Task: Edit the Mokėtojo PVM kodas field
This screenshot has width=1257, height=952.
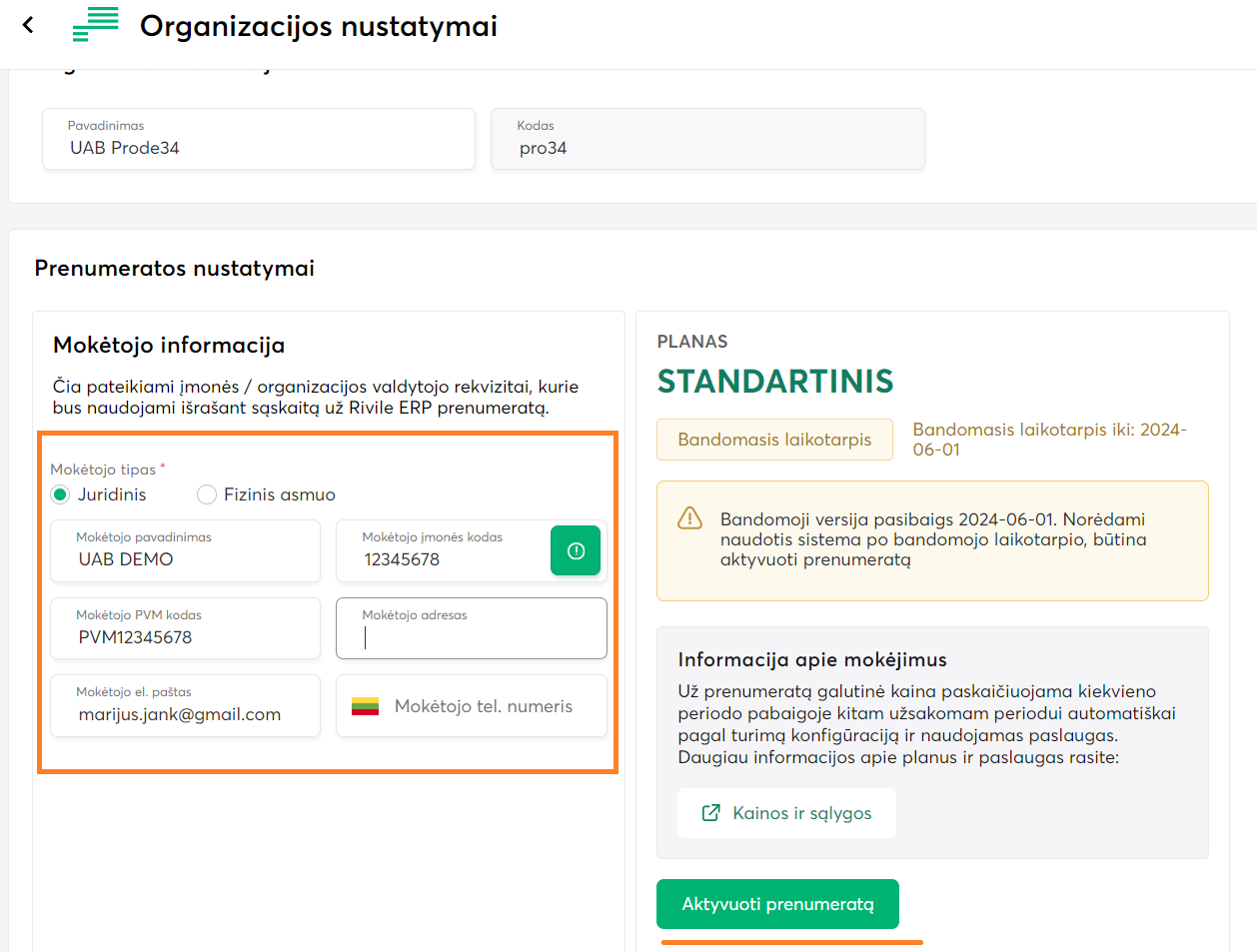Action: [186, 637]
